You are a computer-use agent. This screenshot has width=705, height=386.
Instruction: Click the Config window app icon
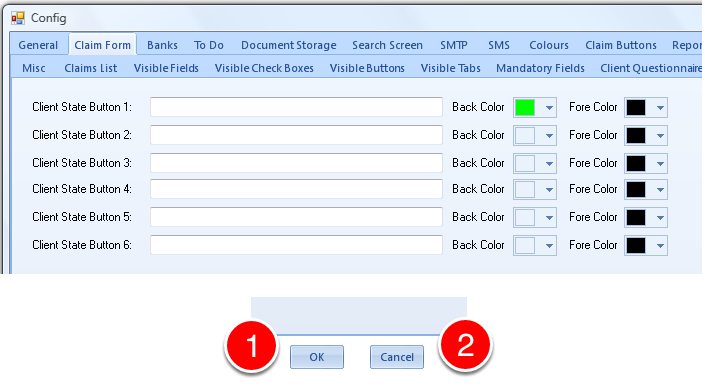pyautogui.click(x=18, y=18)
